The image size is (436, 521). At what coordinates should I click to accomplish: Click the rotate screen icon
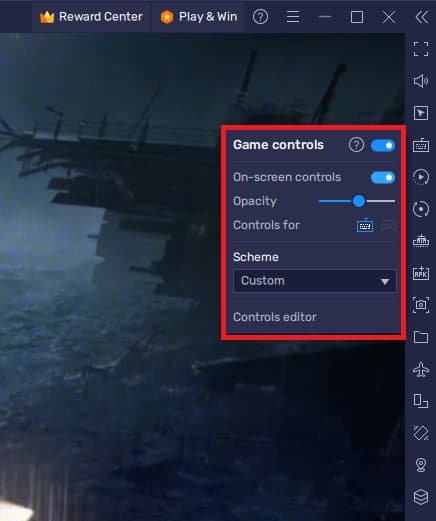click(x=421, y=433)
